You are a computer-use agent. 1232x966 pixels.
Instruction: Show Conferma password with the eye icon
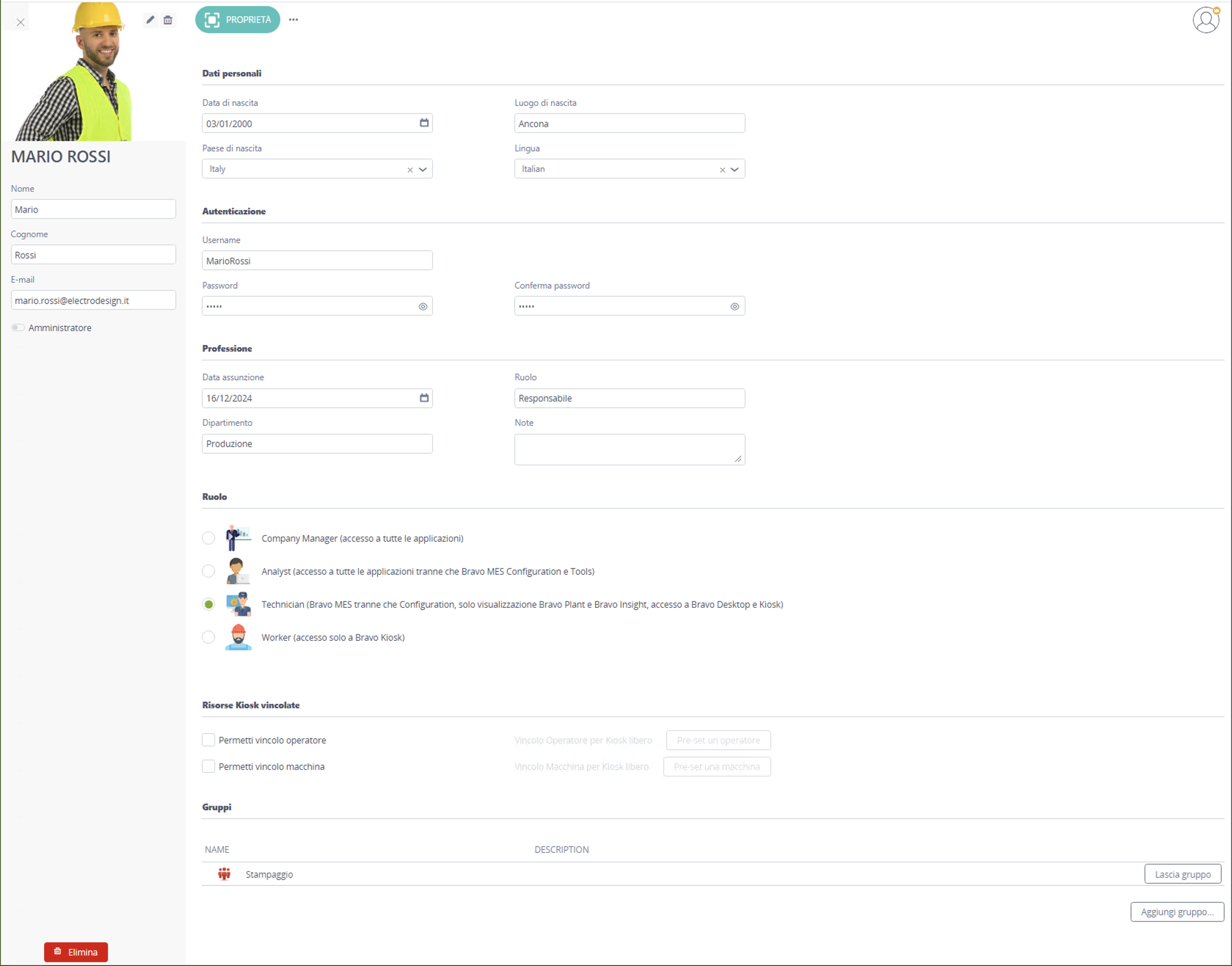pos(735,306)
